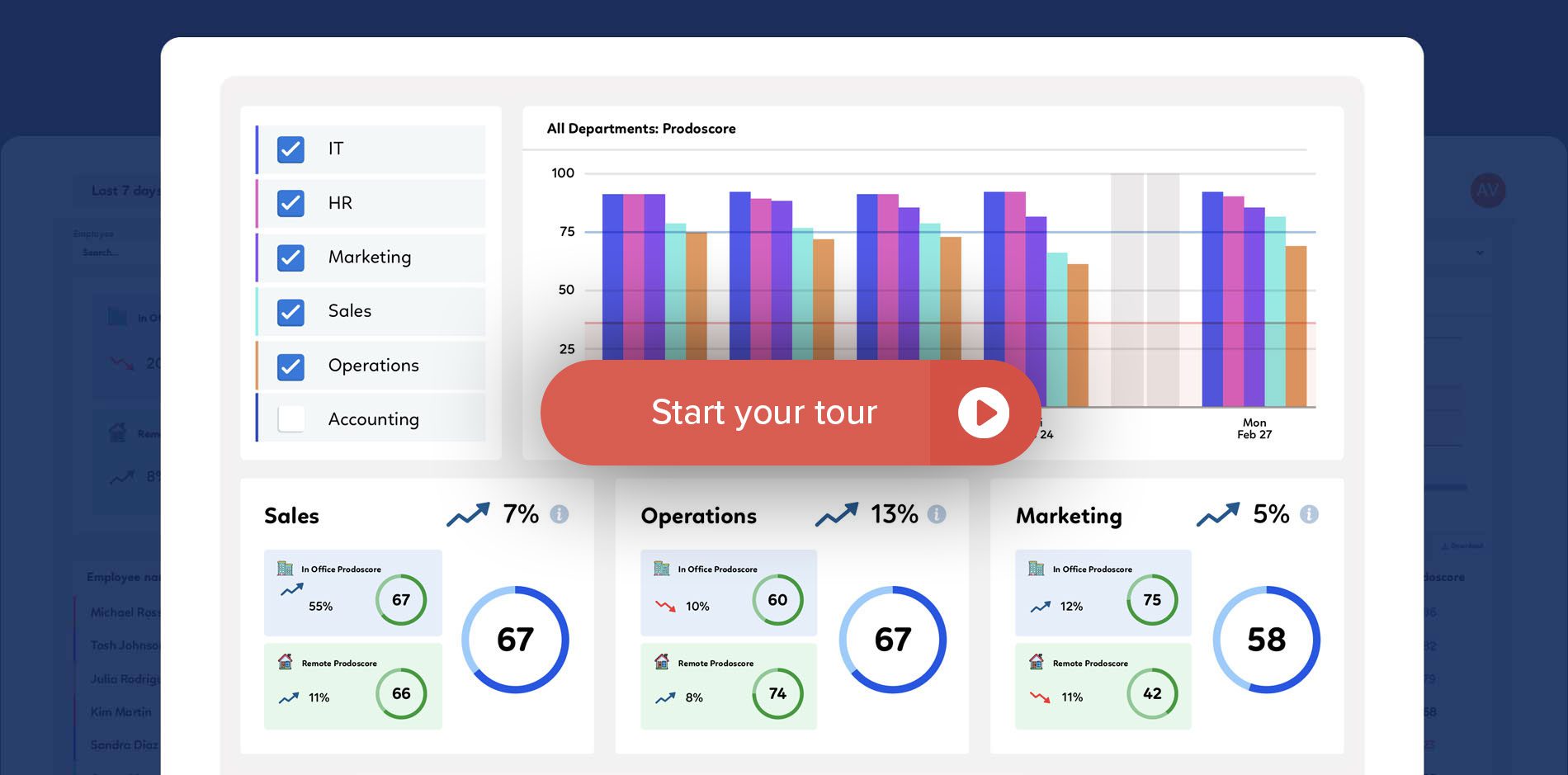Click the 100 y-axis value

(x=563, y=173)
